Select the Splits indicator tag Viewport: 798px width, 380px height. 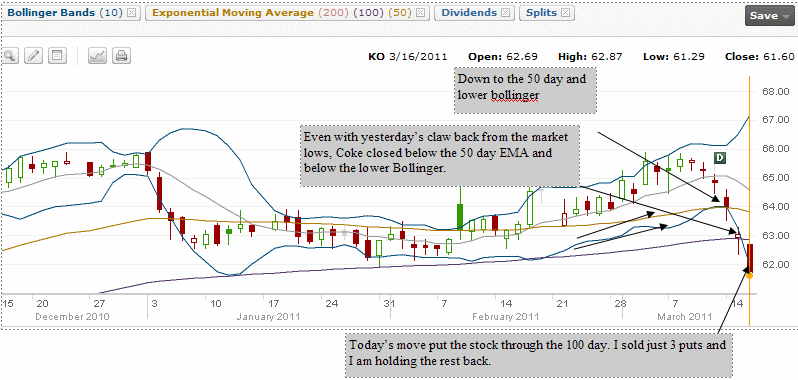(x=542, y=13)
